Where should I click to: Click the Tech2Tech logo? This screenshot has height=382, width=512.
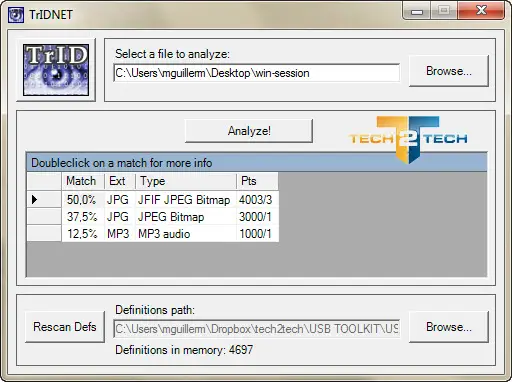click(x=408, y=139)
